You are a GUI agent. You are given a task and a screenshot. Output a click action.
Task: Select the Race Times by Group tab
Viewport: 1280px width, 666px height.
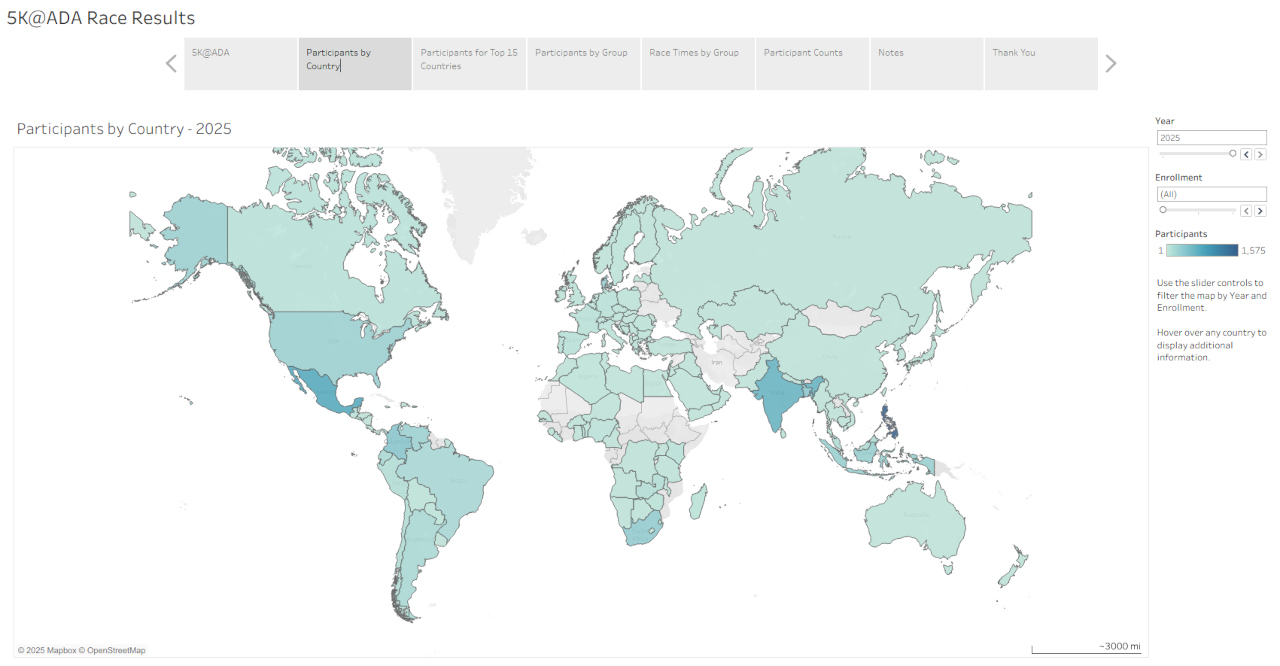coord(698,64)
